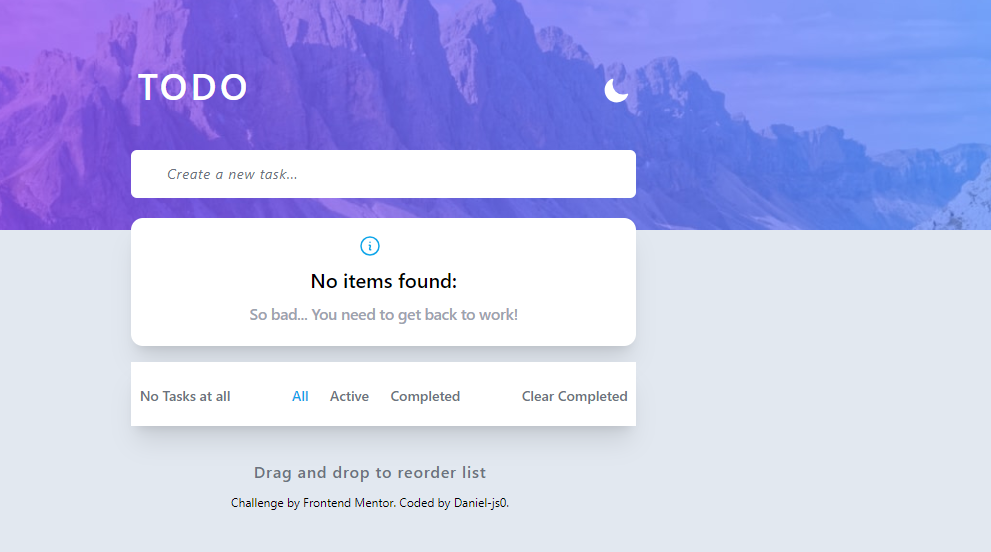Open the Frontend Mentor link
991x552 pixels.
click(347, 503)
